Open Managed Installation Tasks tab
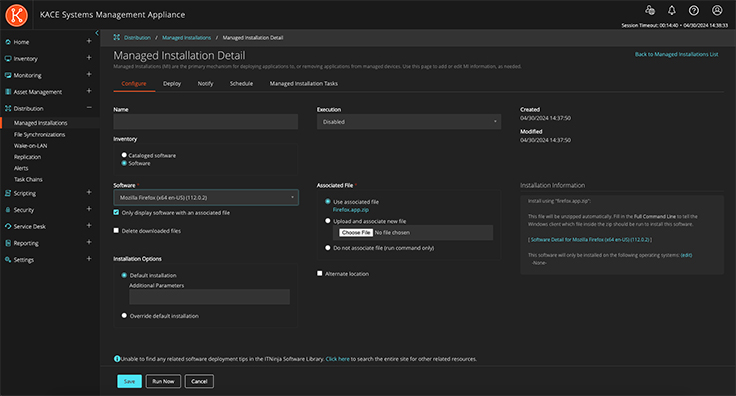This screenshot has width=736, height=396. coord(304,84)
